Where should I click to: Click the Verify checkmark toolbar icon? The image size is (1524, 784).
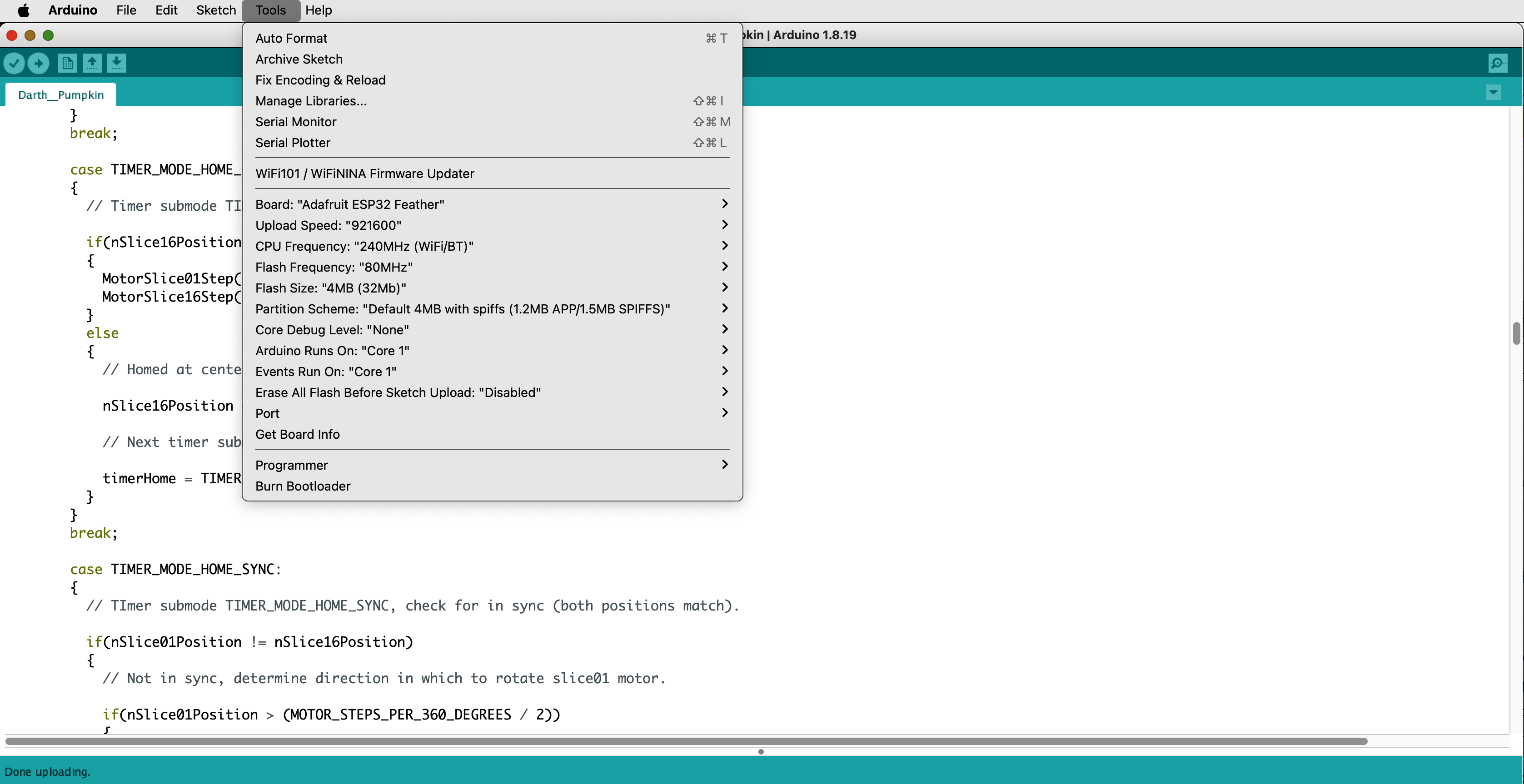point(14,63)
